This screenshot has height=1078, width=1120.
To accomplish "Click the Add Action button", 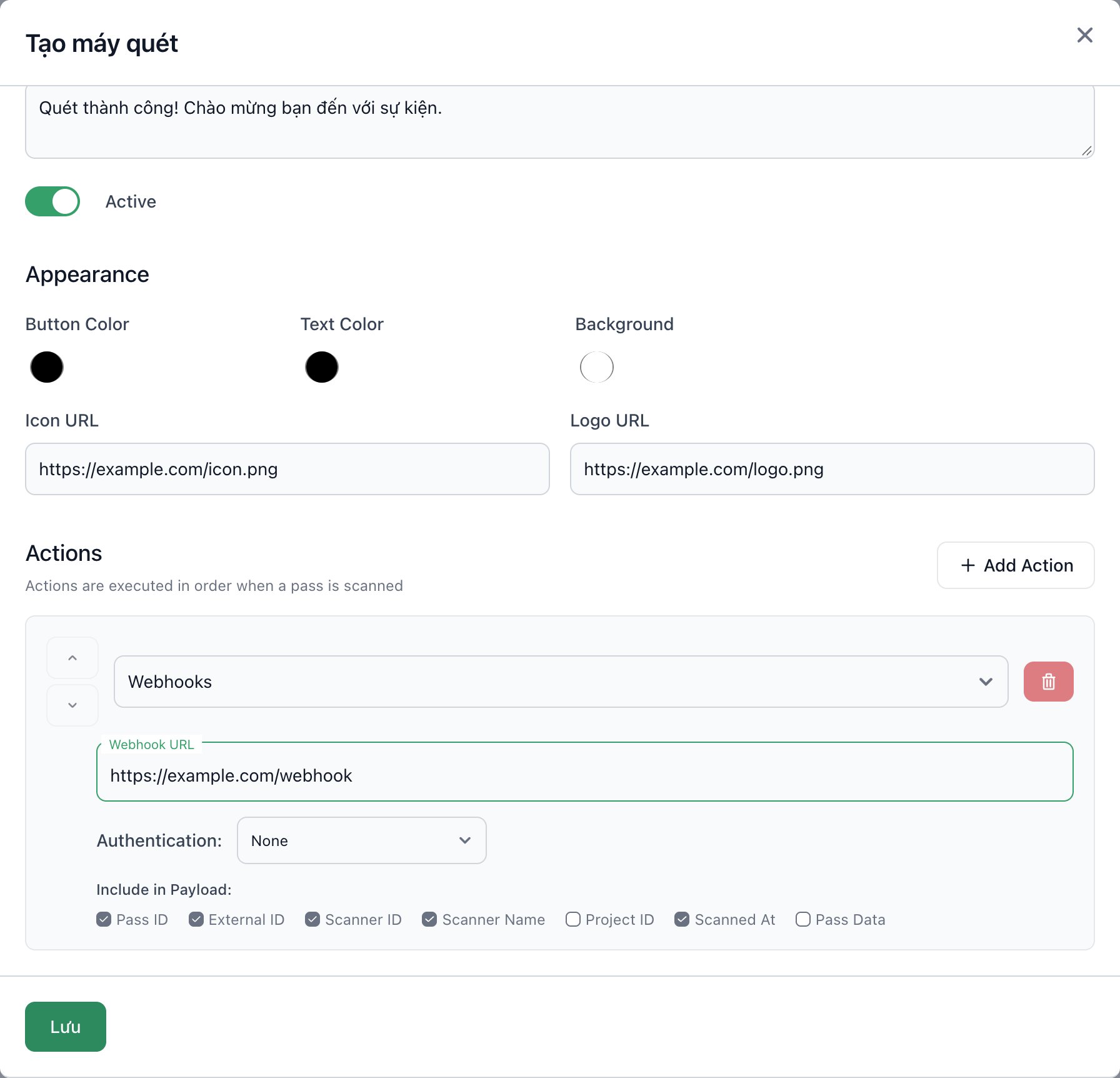I will 1016,565.
